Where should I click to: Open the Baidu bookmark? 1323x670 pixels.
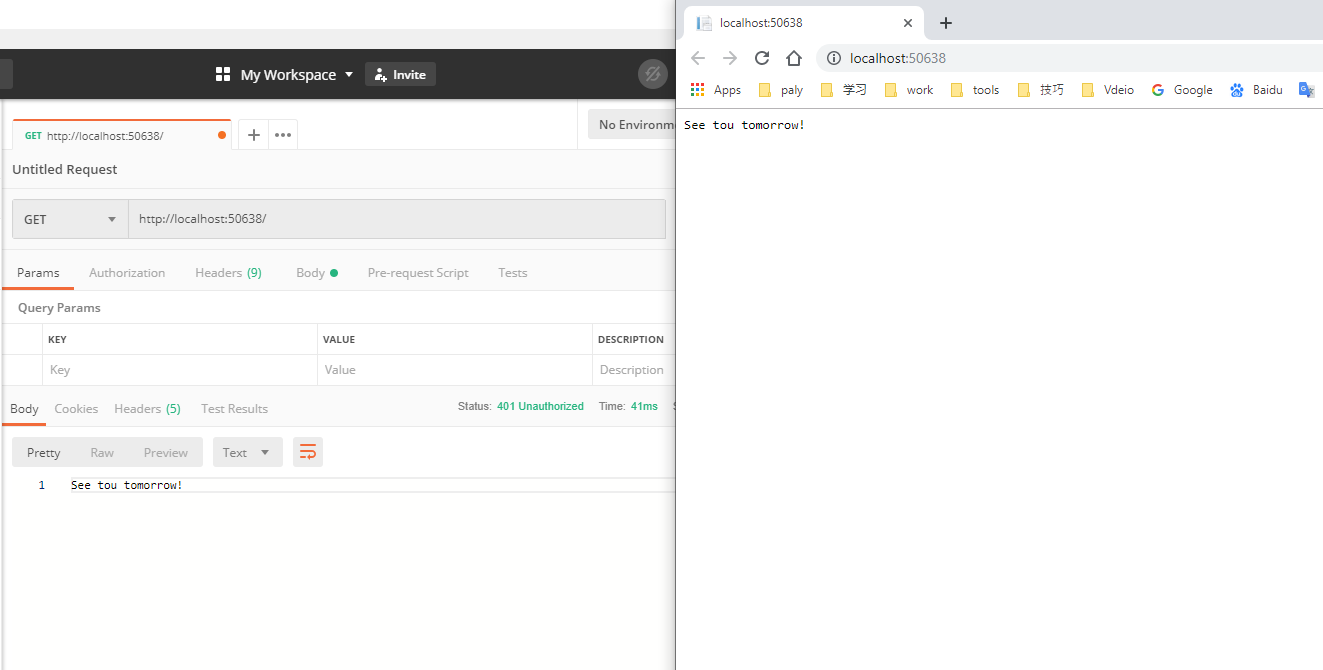(1257, 90)
